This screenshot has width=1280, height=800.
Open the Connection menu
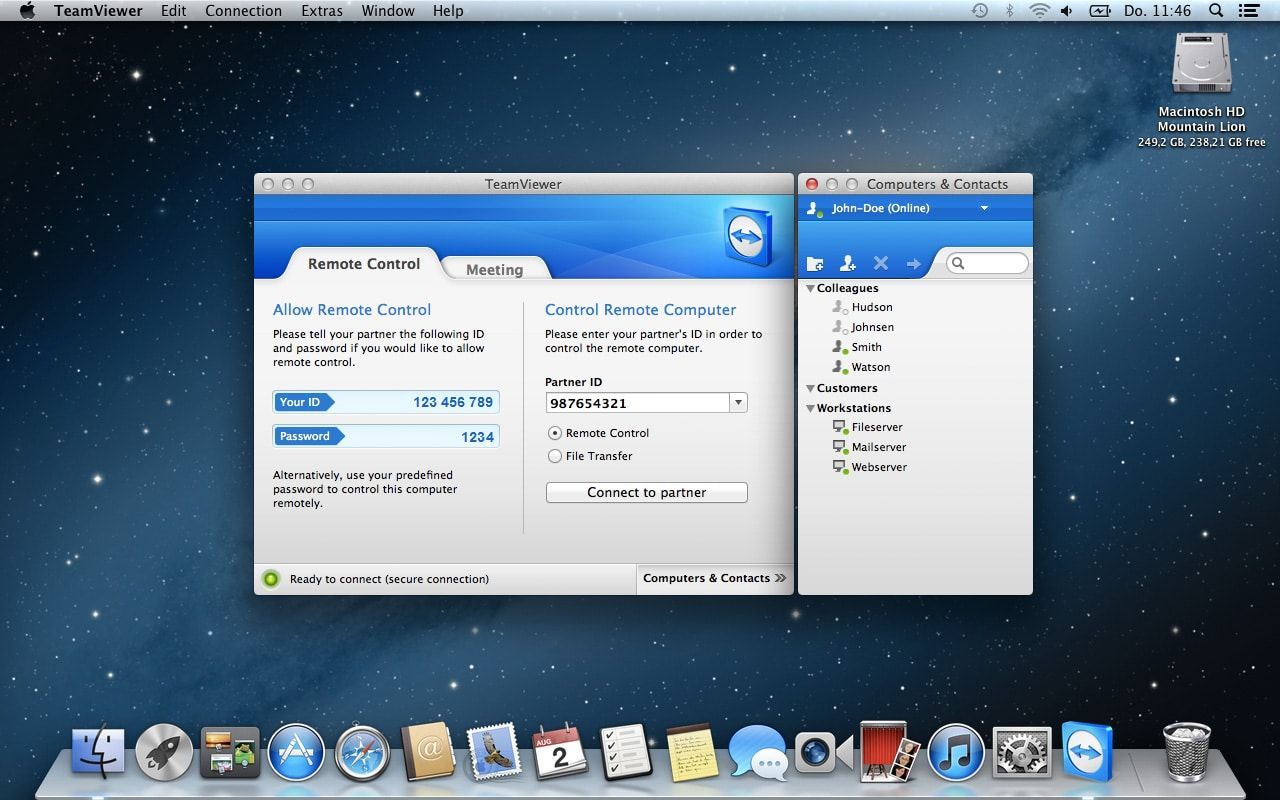243,11
